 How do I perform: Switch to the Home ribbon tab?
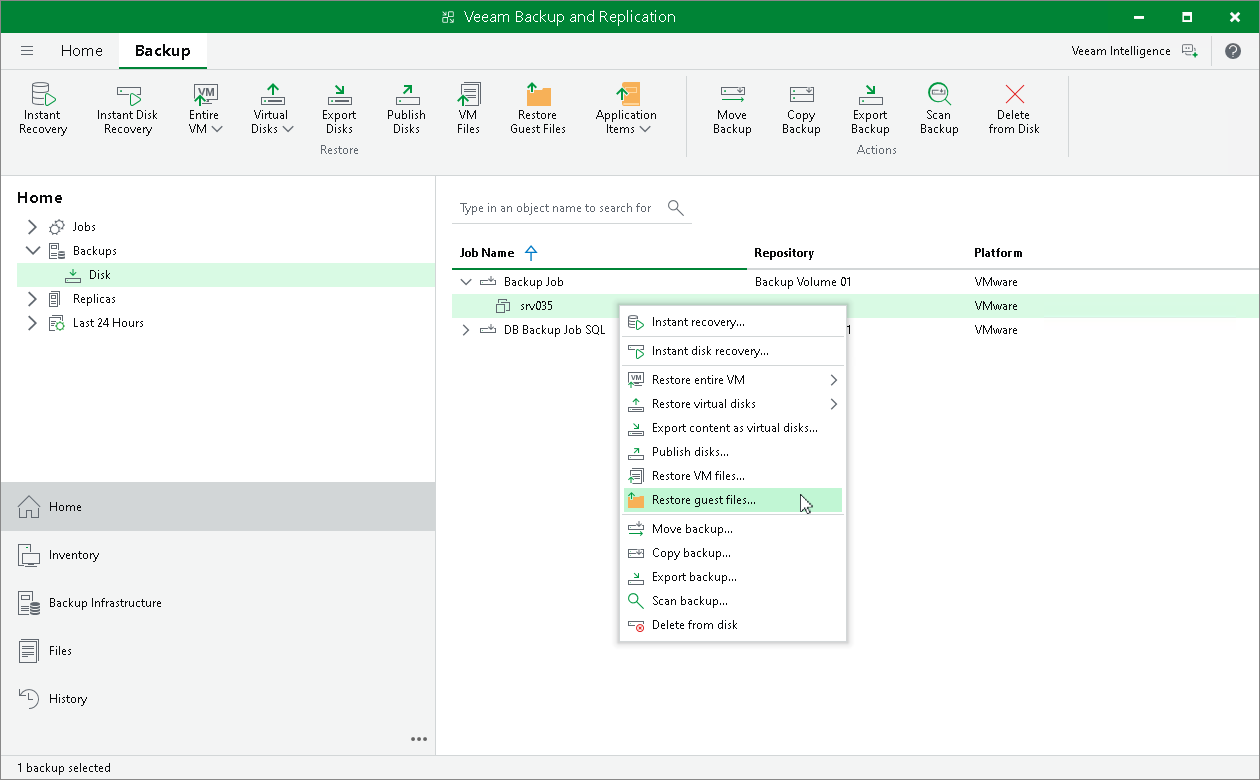(x=81, y=51)
